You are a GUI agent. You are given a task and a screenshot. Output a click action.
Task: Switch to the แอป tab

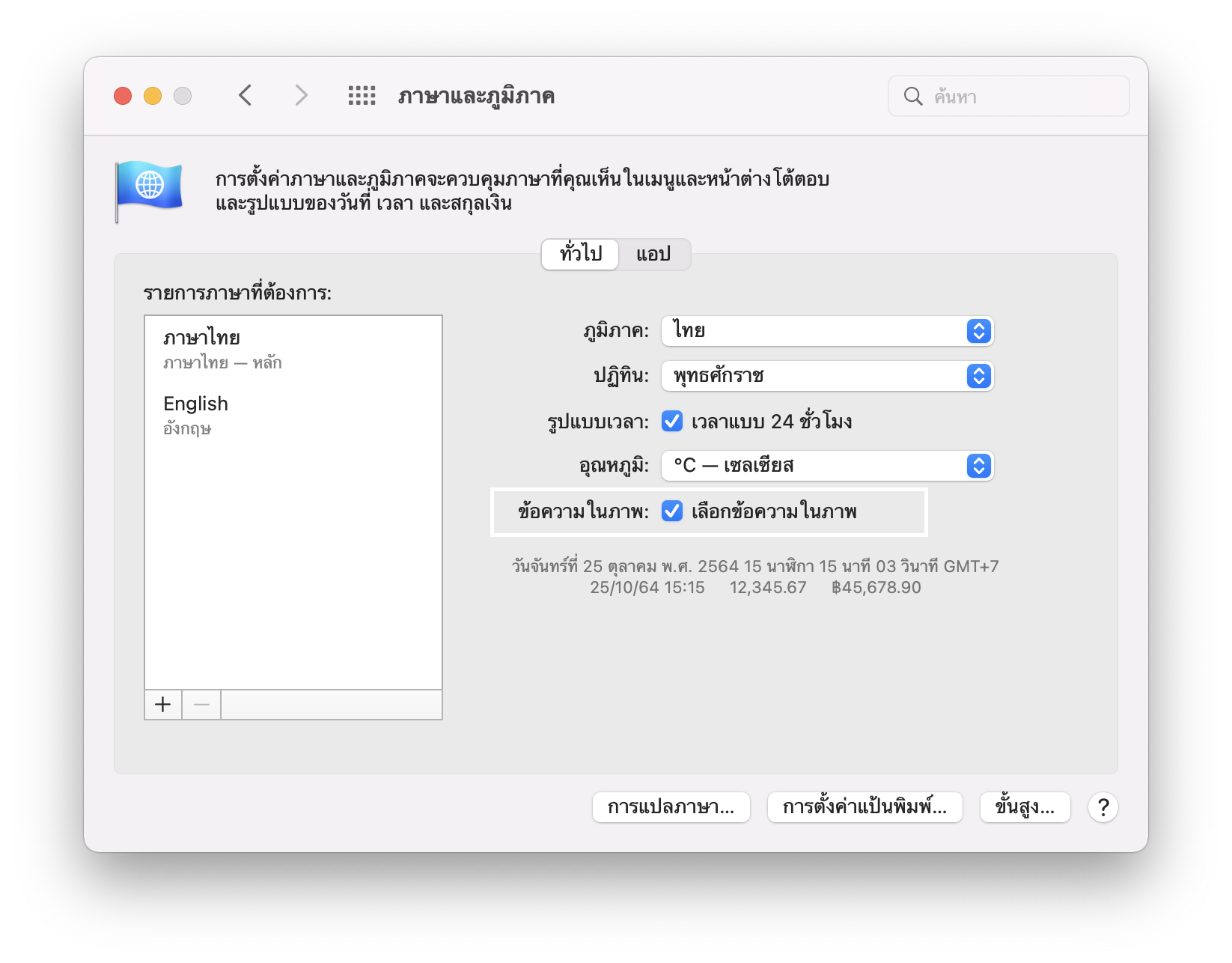pyautogui.click(x=653, y=255)
